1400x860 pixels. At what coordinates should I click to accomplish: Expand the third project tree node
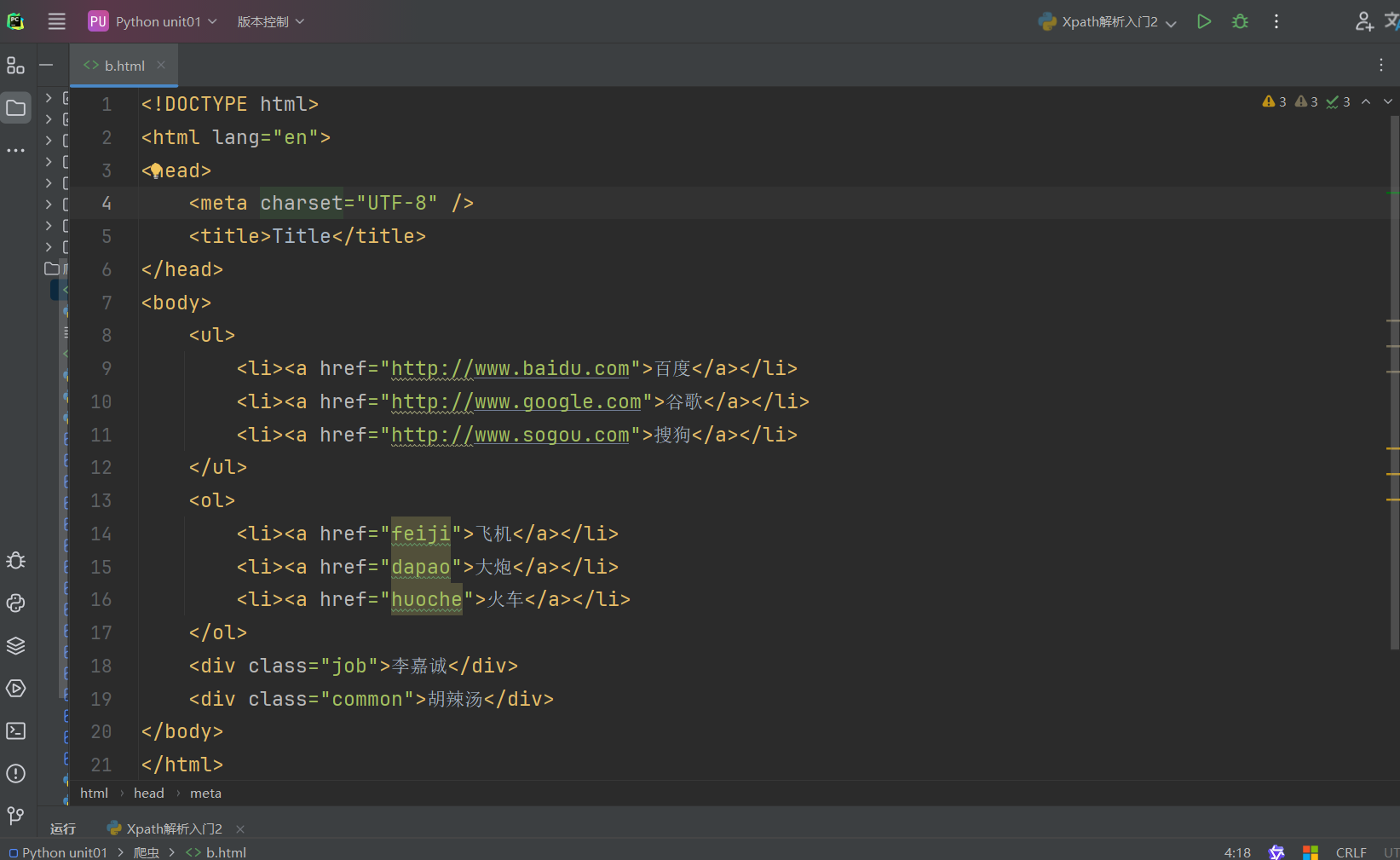49,141
